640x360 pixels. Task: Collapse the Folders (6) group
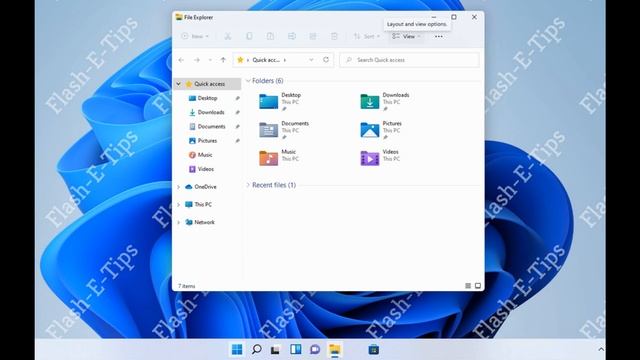coord(248,81)
